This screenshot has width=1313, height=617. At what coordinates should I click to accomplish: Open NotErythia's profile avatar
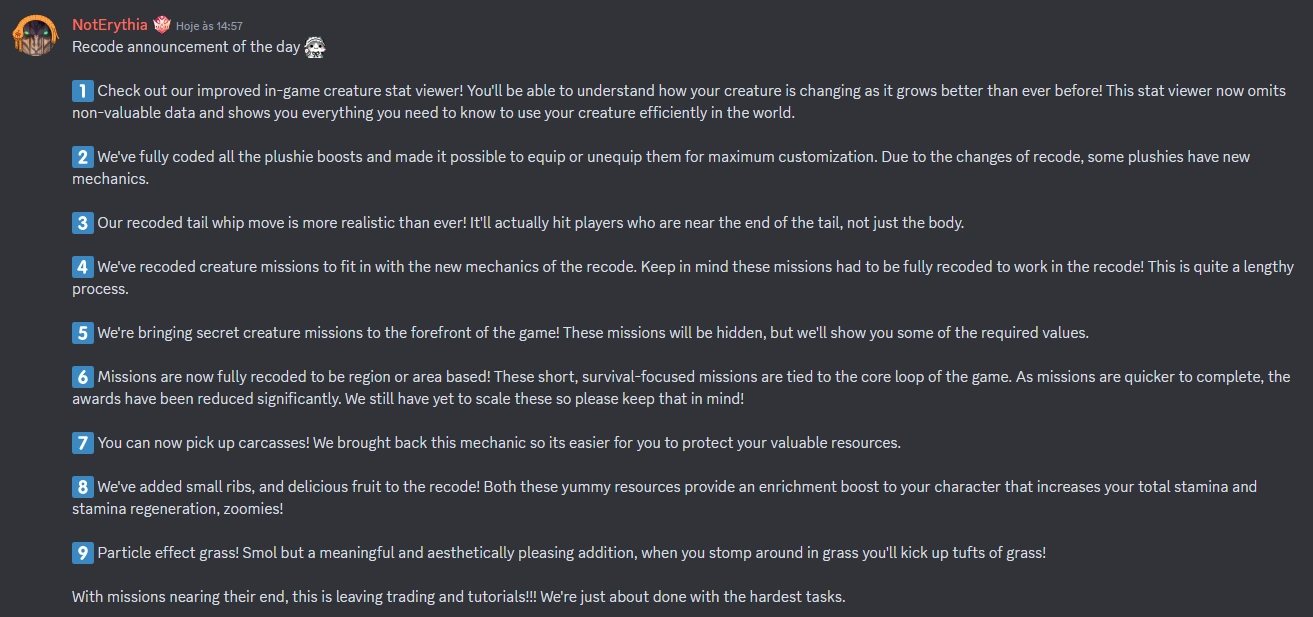33,35
